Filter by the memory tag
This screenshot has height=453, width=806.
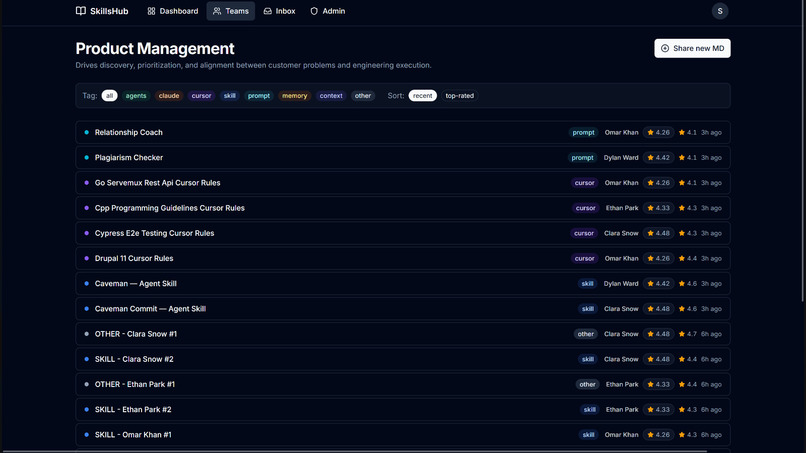click(295, 96)
